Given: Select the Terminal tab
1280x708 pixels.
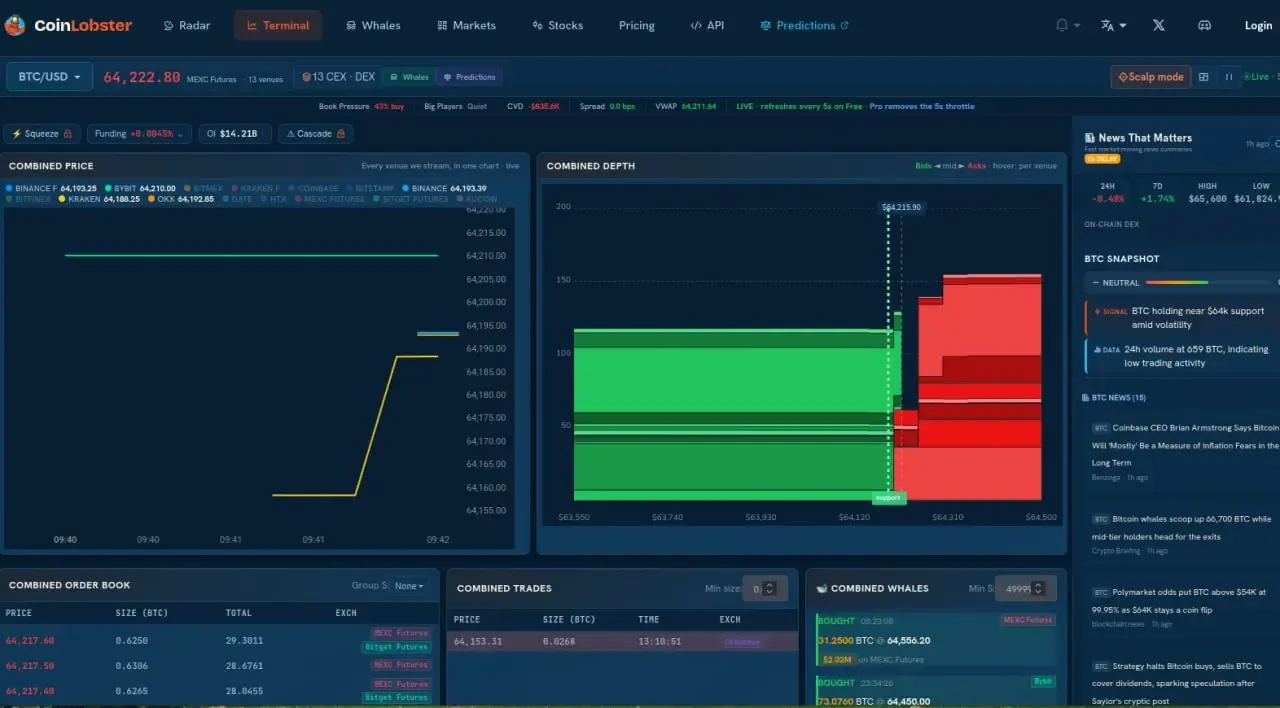Looking at the screenshot, I should tap(278, 25).
